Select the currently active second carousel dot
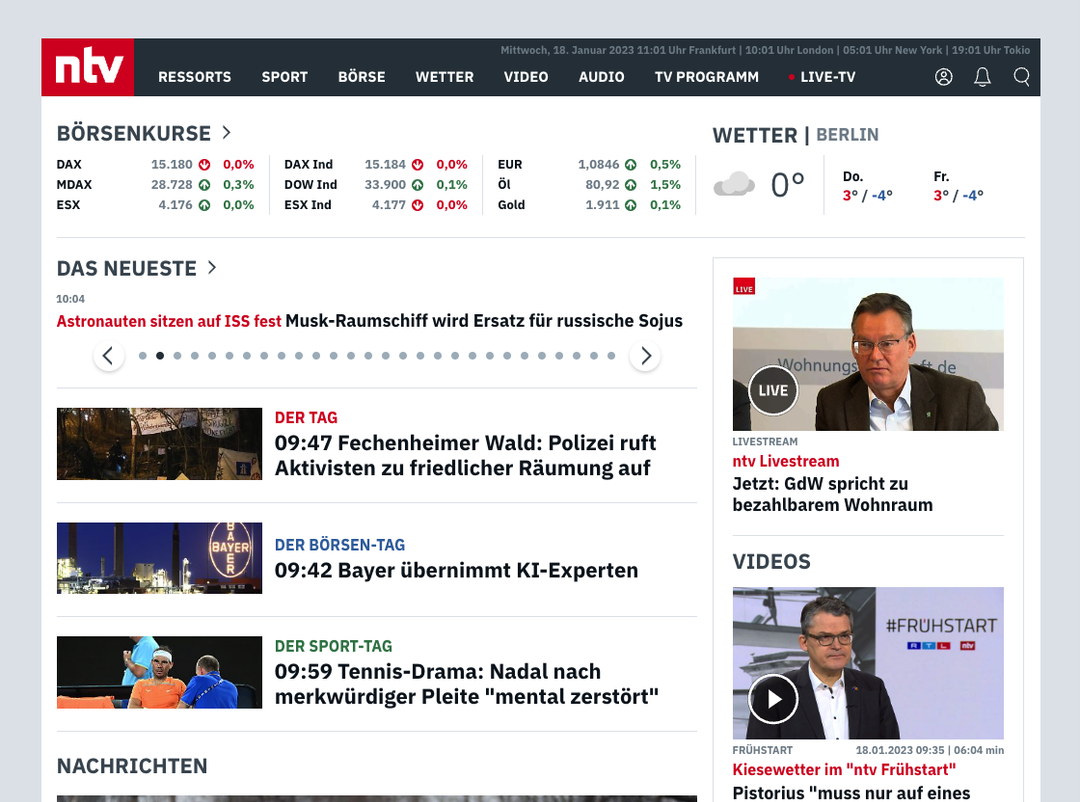Screen dimensions: 1080x802 pyautogui.click(x=160, y=356)
